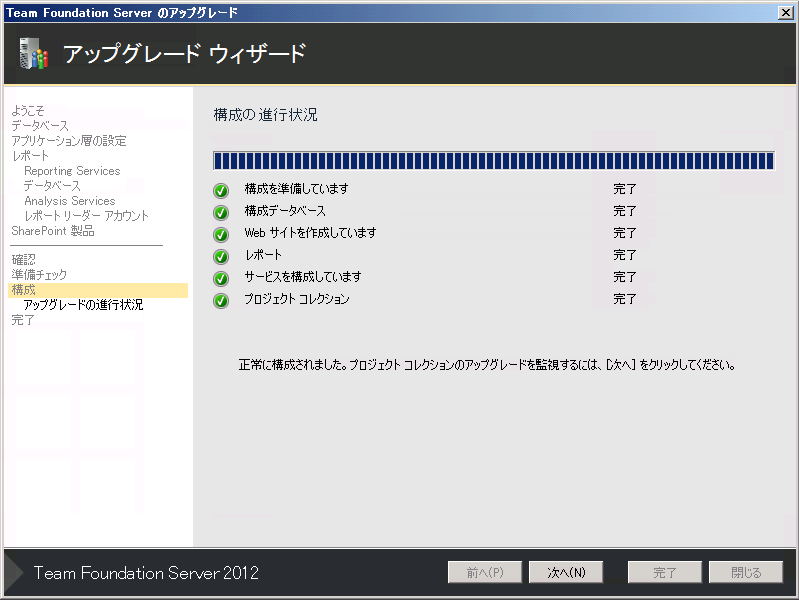
Task: Close the upgrade wizard window
Action: click(786, 13)
